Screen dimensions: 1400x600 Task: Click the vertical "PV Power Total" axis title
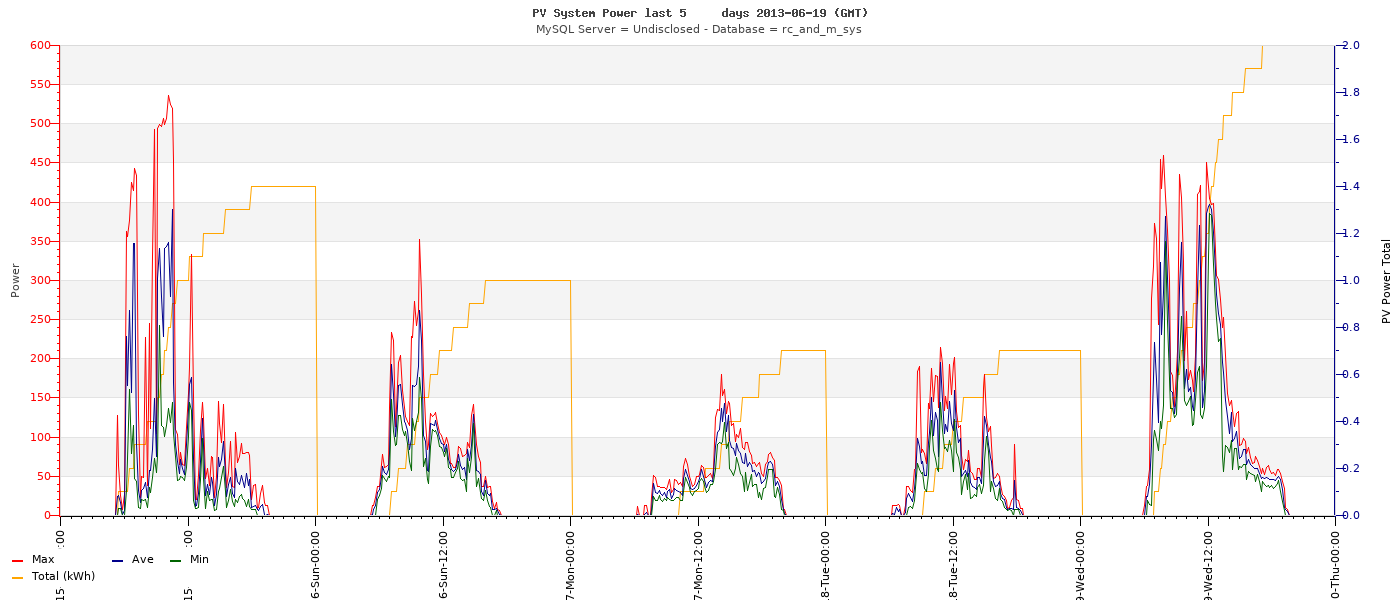[x=1386, y=281]
